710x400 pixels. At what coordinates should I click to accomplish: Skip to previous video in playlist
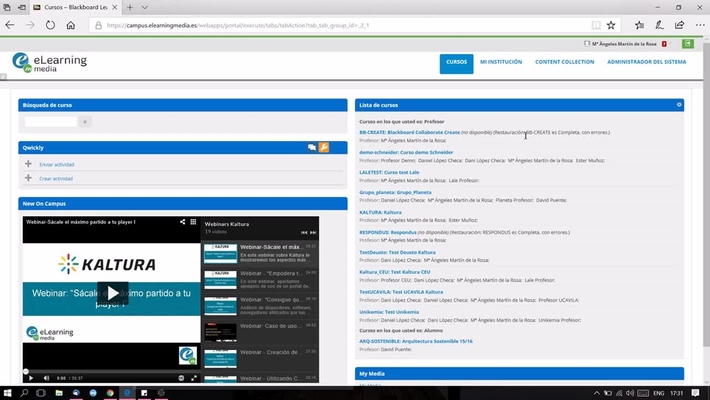(x=304, y=232)
